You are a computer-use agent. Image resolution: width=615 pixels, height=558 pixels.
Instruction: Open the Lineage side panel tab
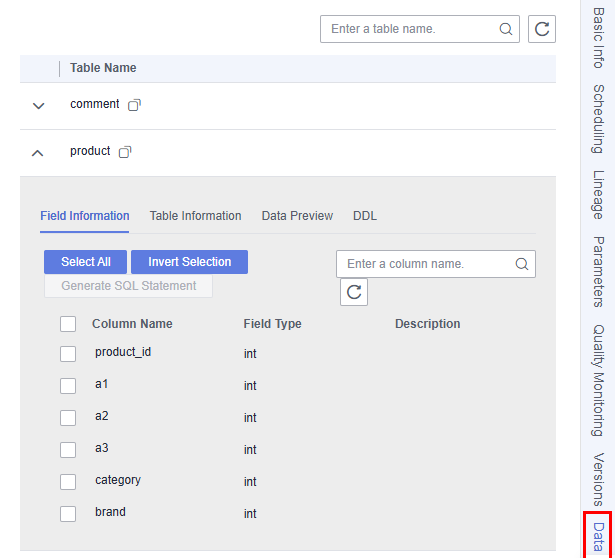tap(598, 195)
